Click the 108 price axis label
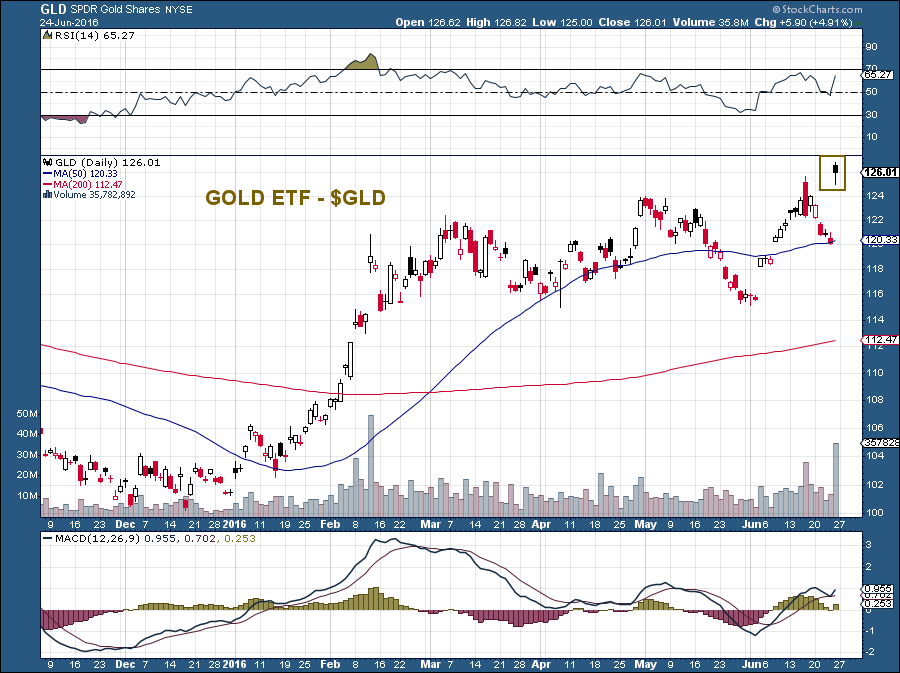The height and width of the screenshot is (673, 900). click(x=875, y=399)
